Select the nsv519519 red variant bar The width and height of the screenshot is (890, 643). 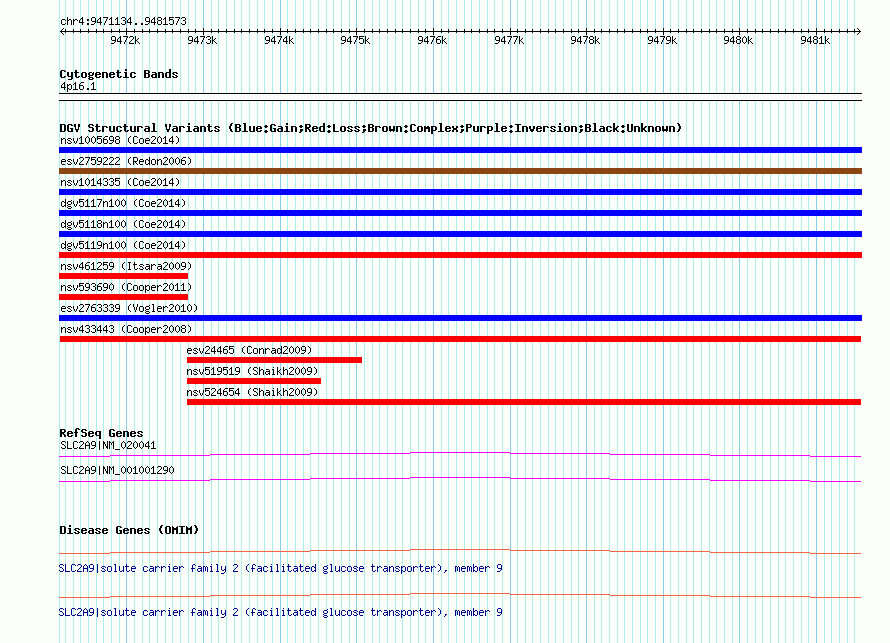click(254, 381)
